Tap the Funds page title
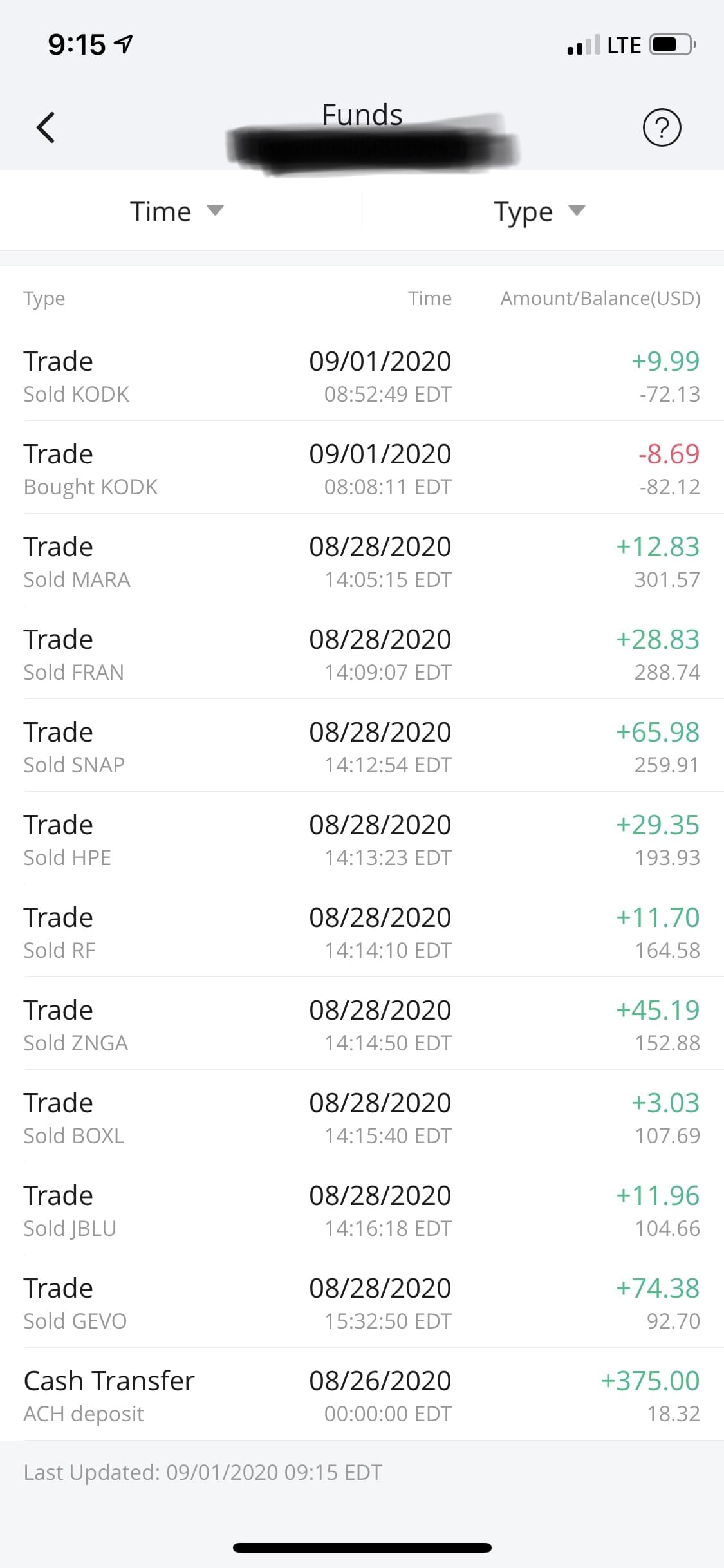This screenshot has height=1568, width=724. point(362,115)
